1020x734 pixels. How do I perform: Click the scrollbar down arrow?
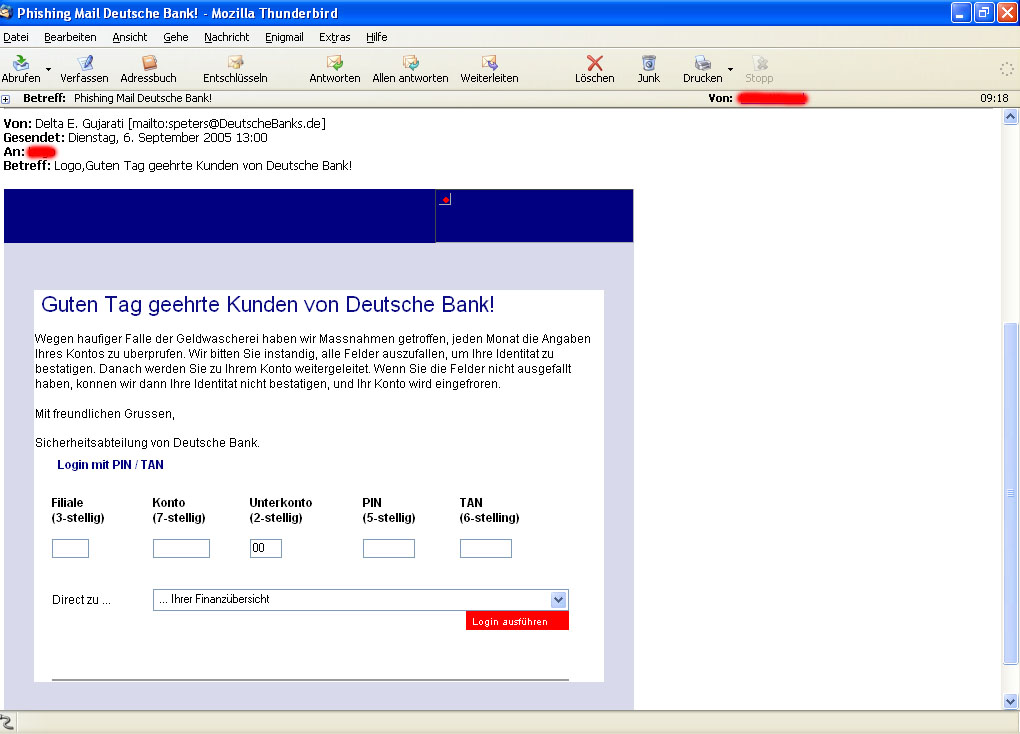click(1010, 701)
